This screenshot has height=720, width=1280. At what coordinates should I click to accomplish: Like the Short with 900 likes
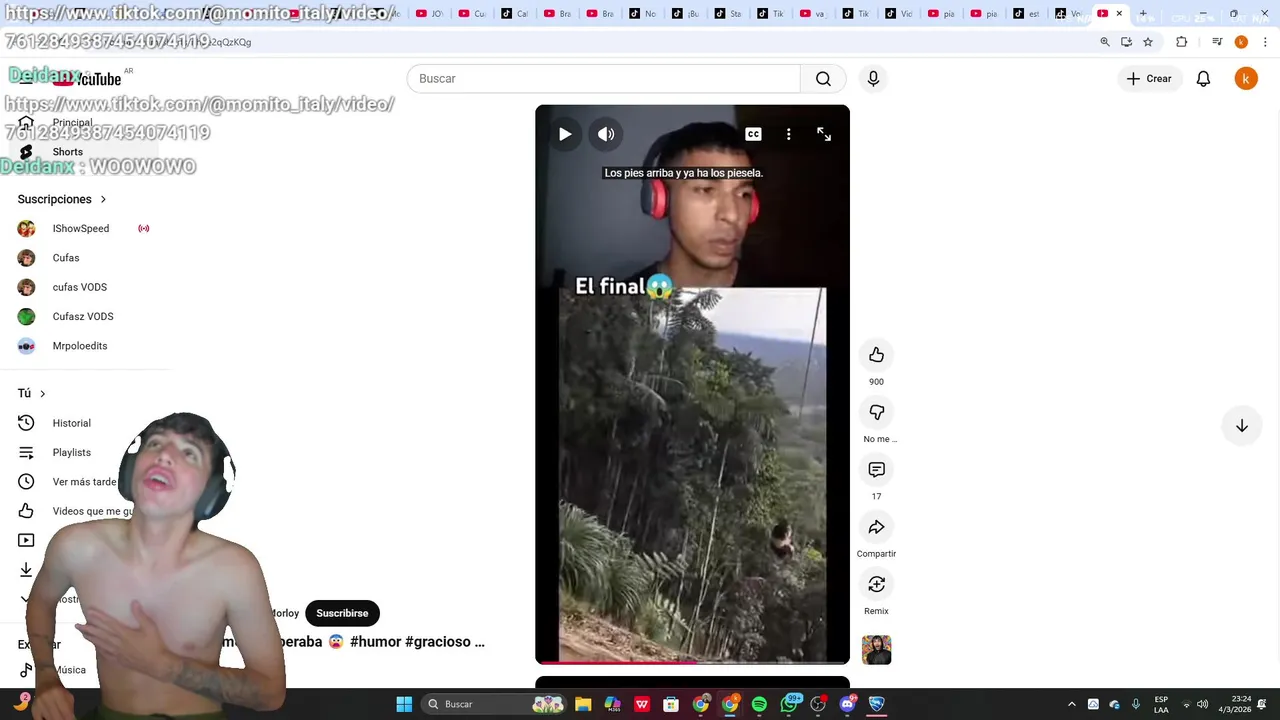[x=876, y=355]
